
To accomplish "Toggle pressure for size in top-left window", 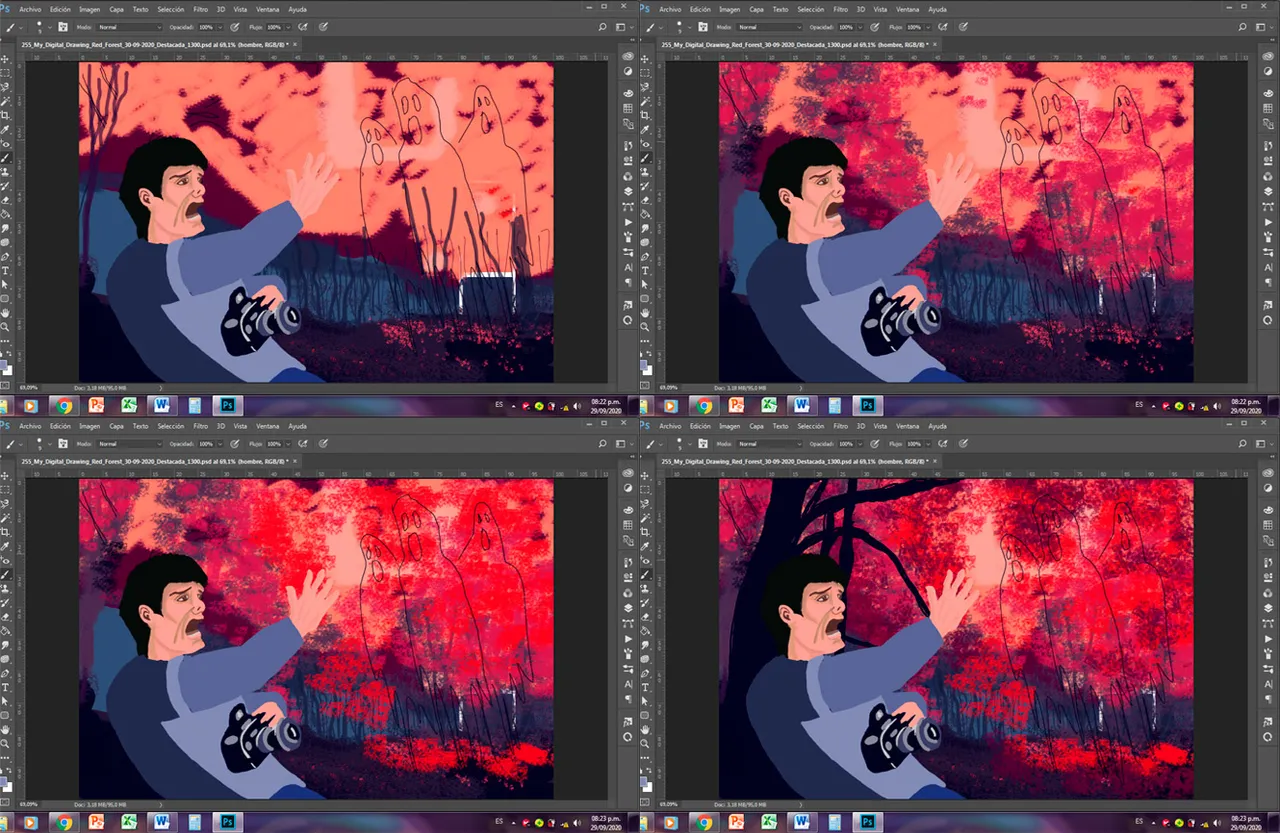I will click(x=323, y=27).
